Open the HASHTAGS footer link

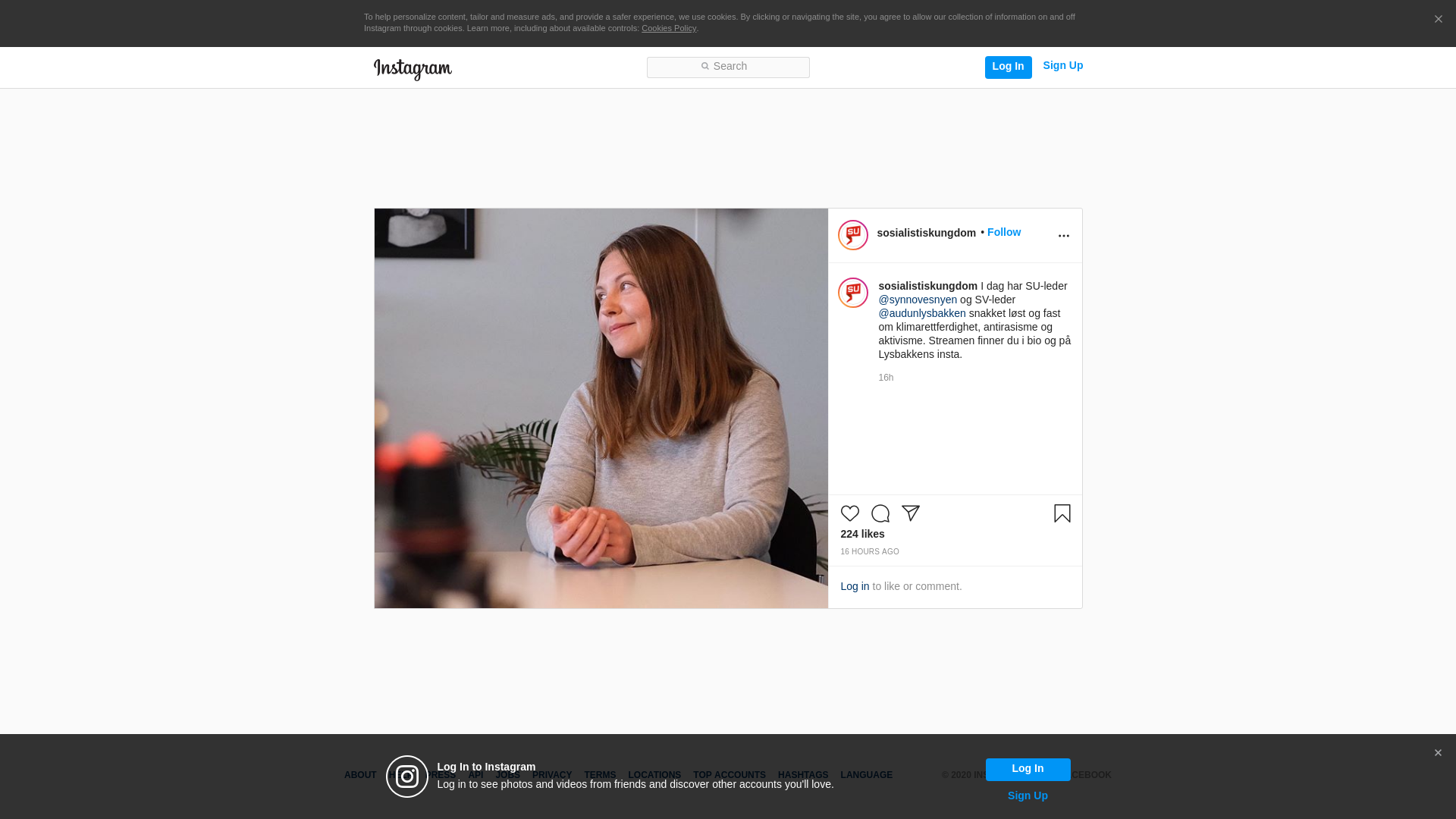coord(803,775)
